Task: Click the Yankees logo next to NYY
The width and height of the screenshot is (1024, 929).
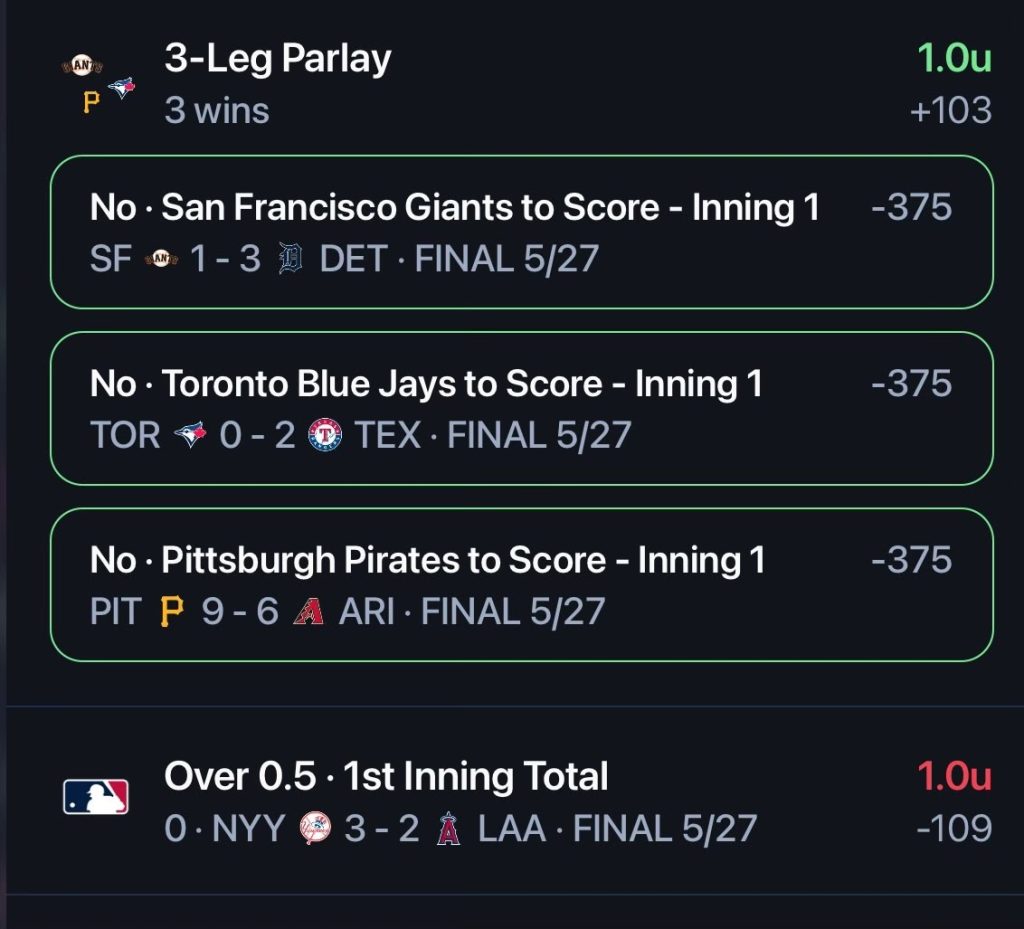Action: (x=315, y=828)
